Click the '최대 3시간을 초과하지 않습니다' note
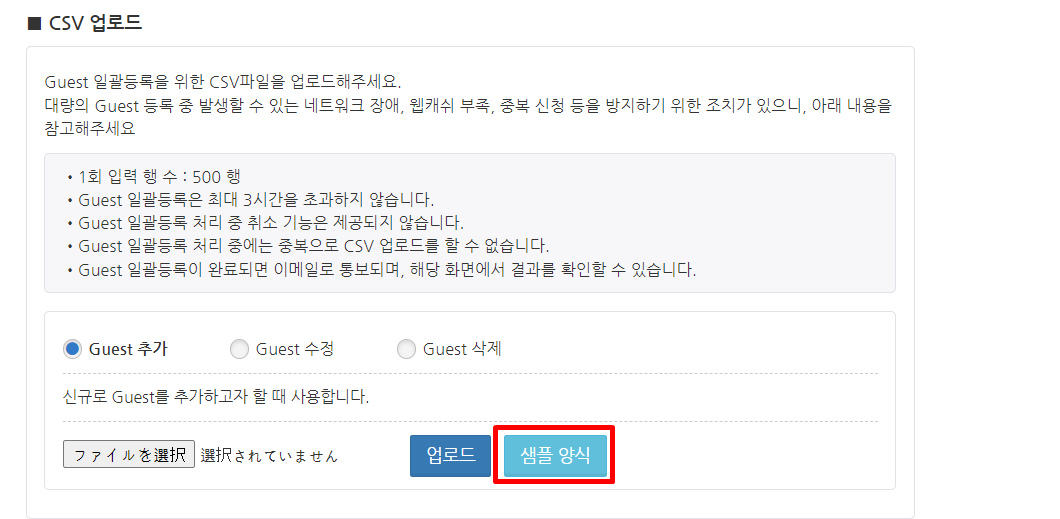This screenshot has width=1060, height=519. coord(256,199)
